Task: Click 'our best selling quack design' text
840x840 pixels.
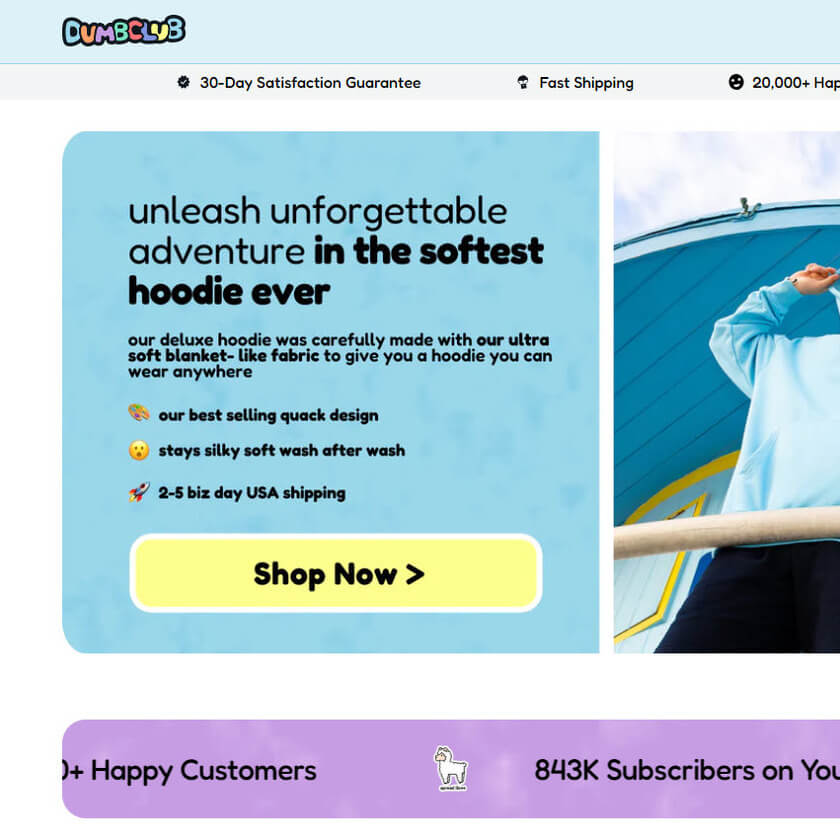Action: [x=268, y=415]
